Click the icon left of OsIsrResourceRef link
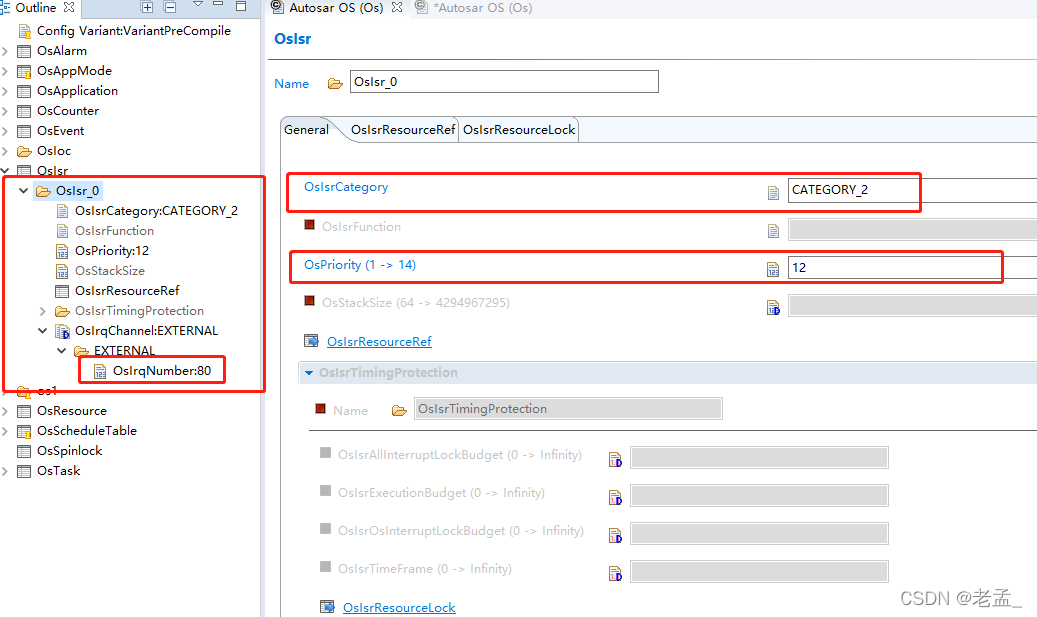Viewport: 1037px width, 617px height. point(311,341)
